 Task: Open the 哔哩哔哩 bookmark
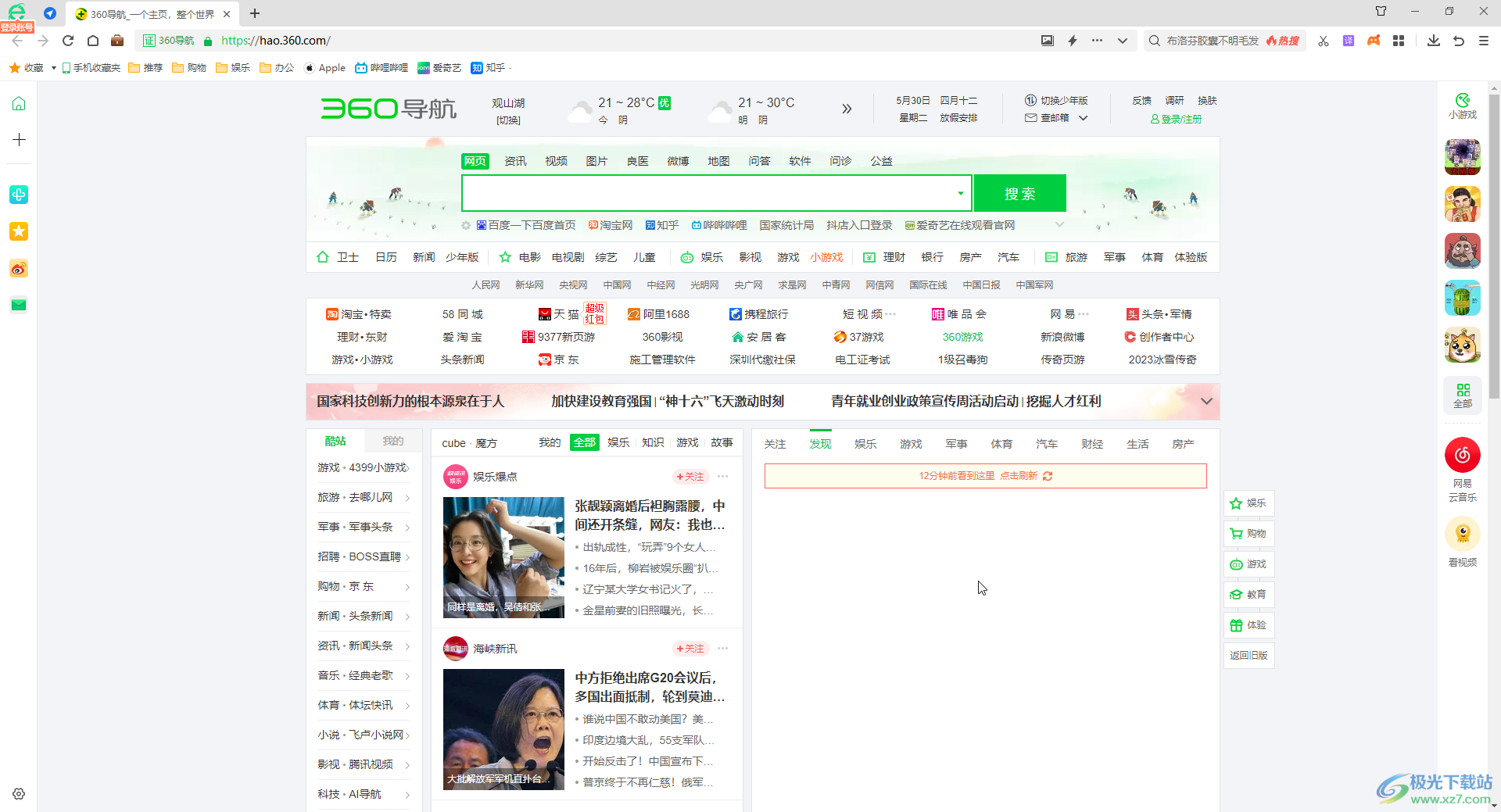(382, 68)
